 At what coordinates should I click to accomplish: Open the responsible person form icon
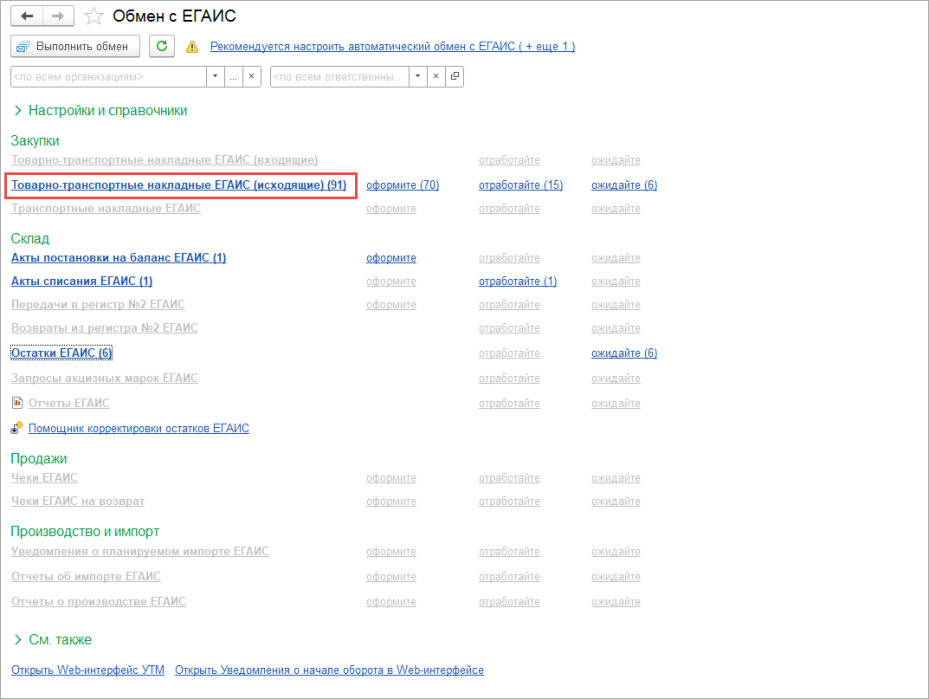454,76
